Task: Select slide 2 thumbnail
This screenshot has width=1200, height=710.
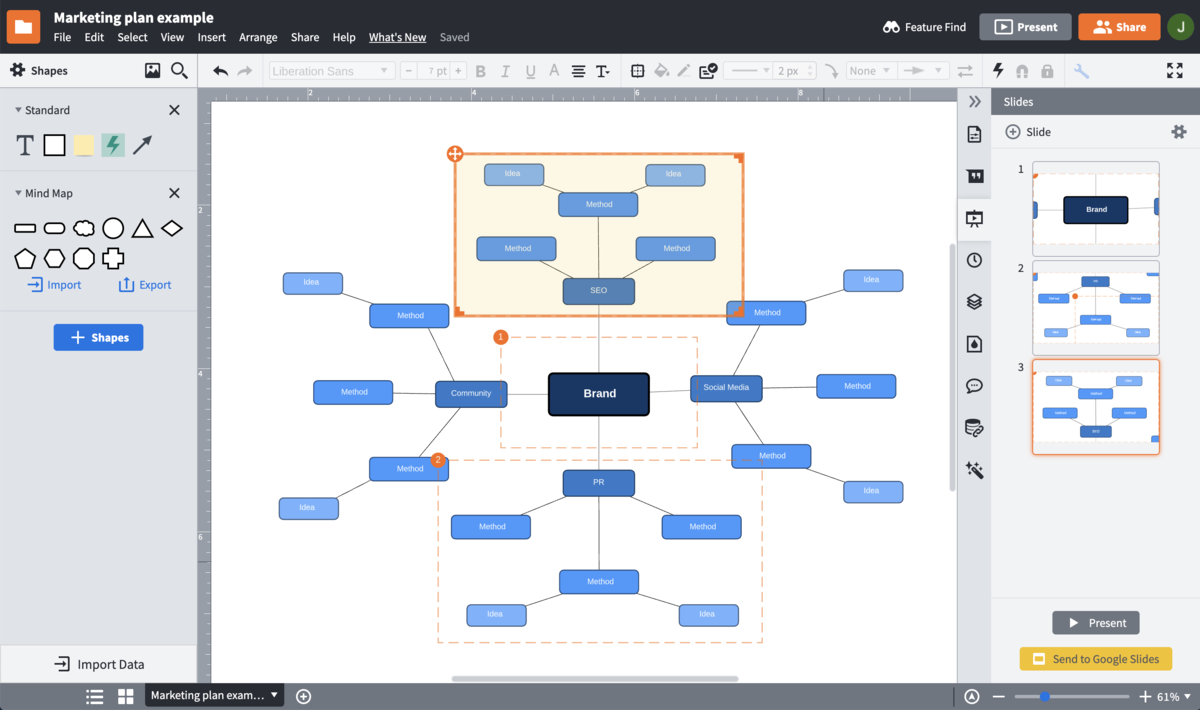Action: point(1095,308)
